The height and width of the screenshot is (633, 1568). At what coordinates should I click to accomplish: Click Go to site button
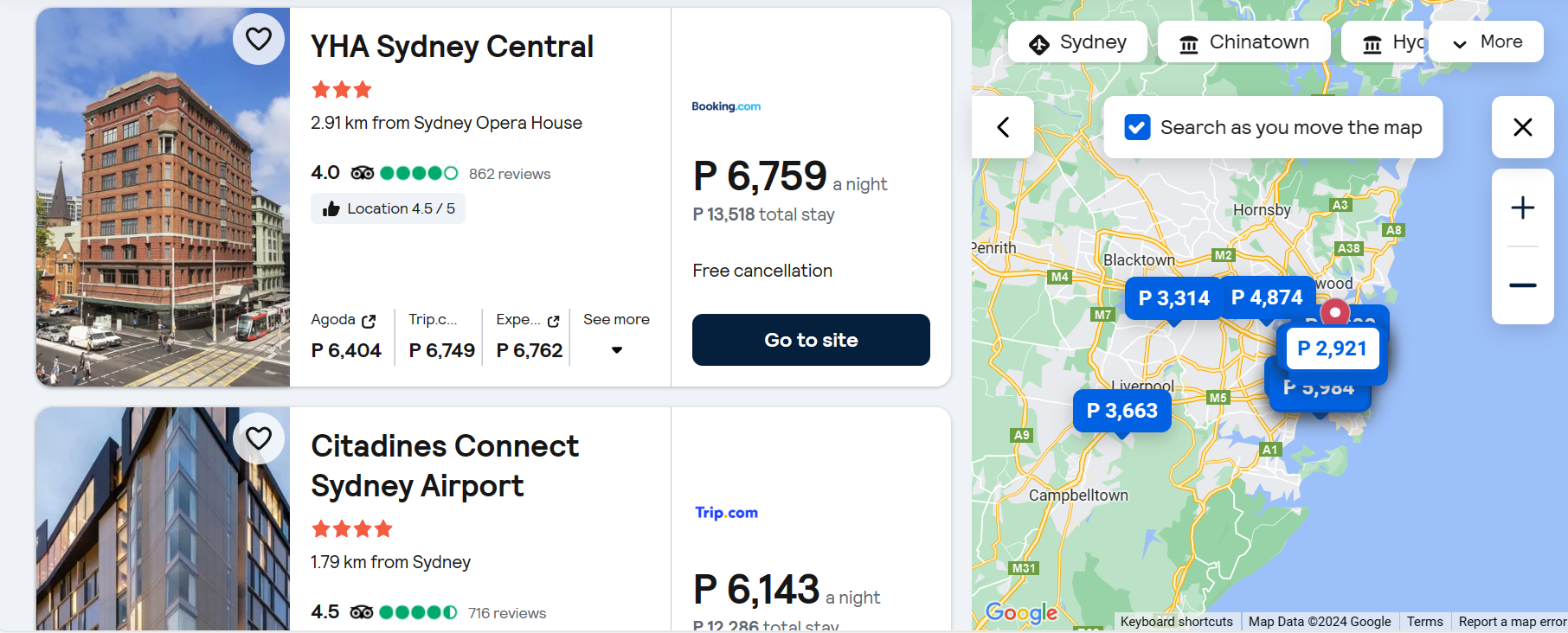[x=811, y=340]
